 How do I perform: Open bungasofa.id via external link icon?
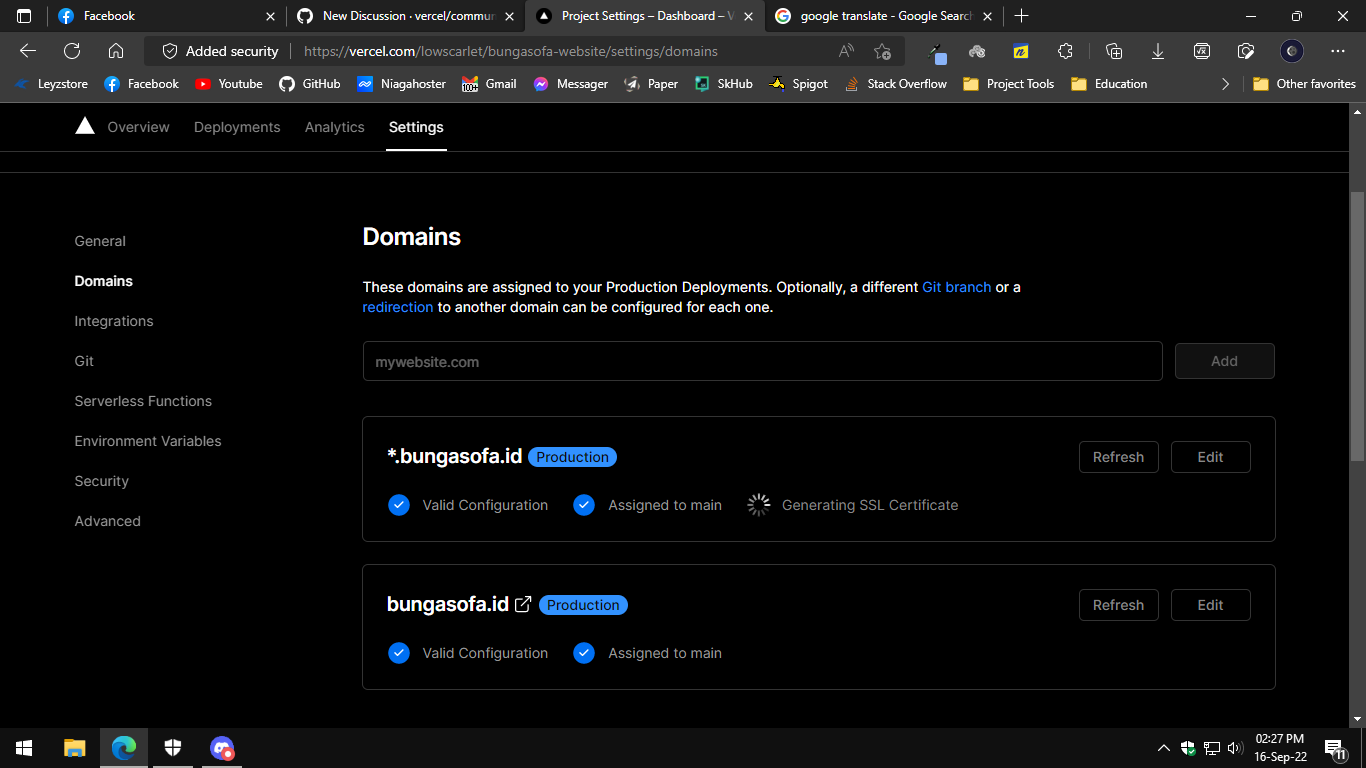pyautogui.click(x=524, y=604)
